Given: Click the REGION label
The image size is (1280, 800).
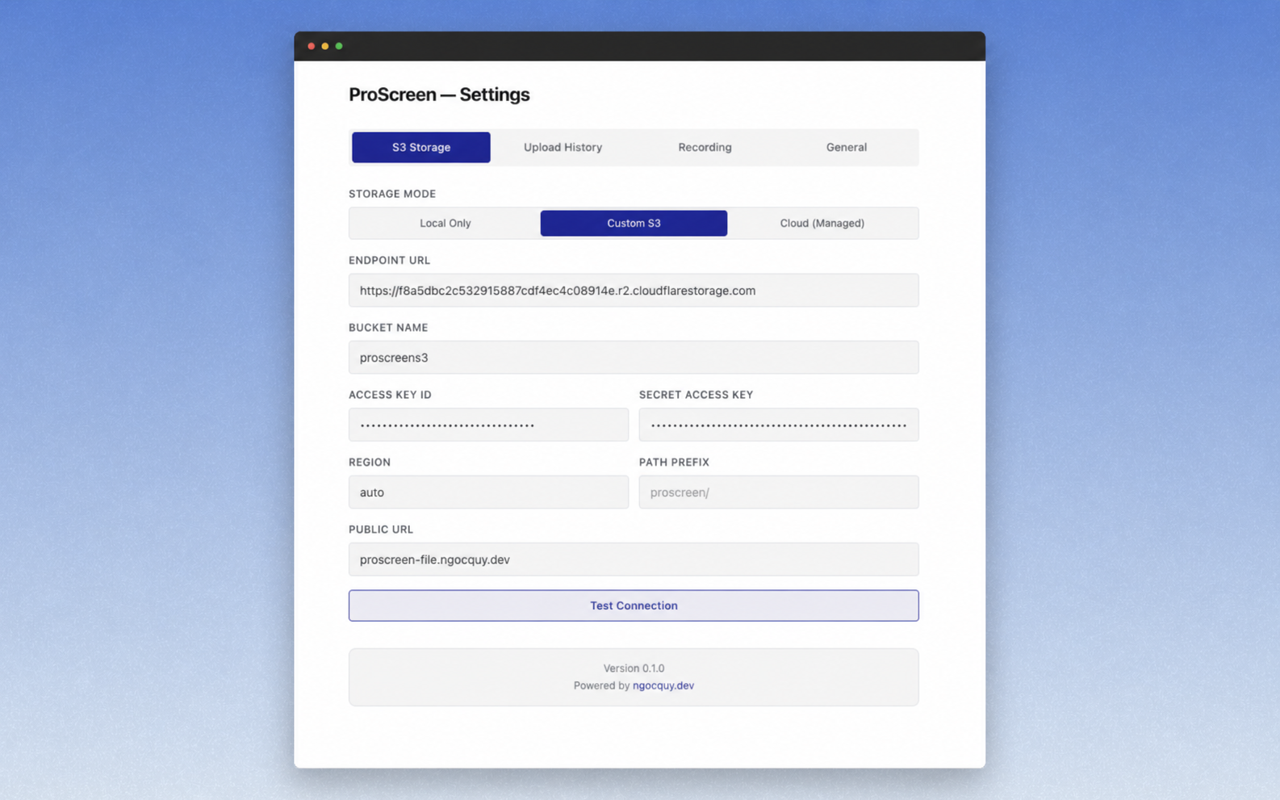Looking at the screenshot, I should click(x=370, y=462).
